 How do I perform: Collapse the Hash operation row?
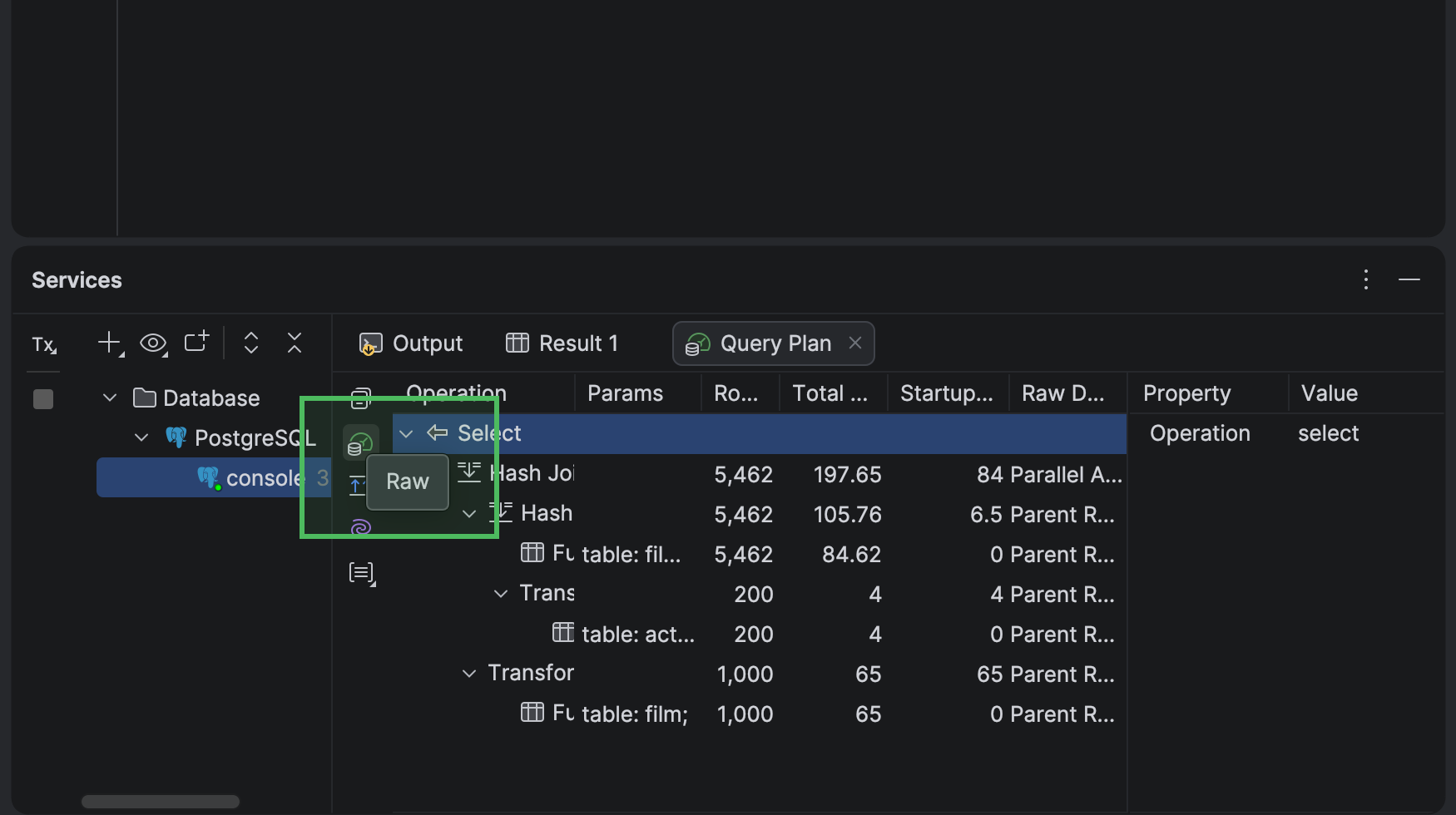[x=469, y=514]
